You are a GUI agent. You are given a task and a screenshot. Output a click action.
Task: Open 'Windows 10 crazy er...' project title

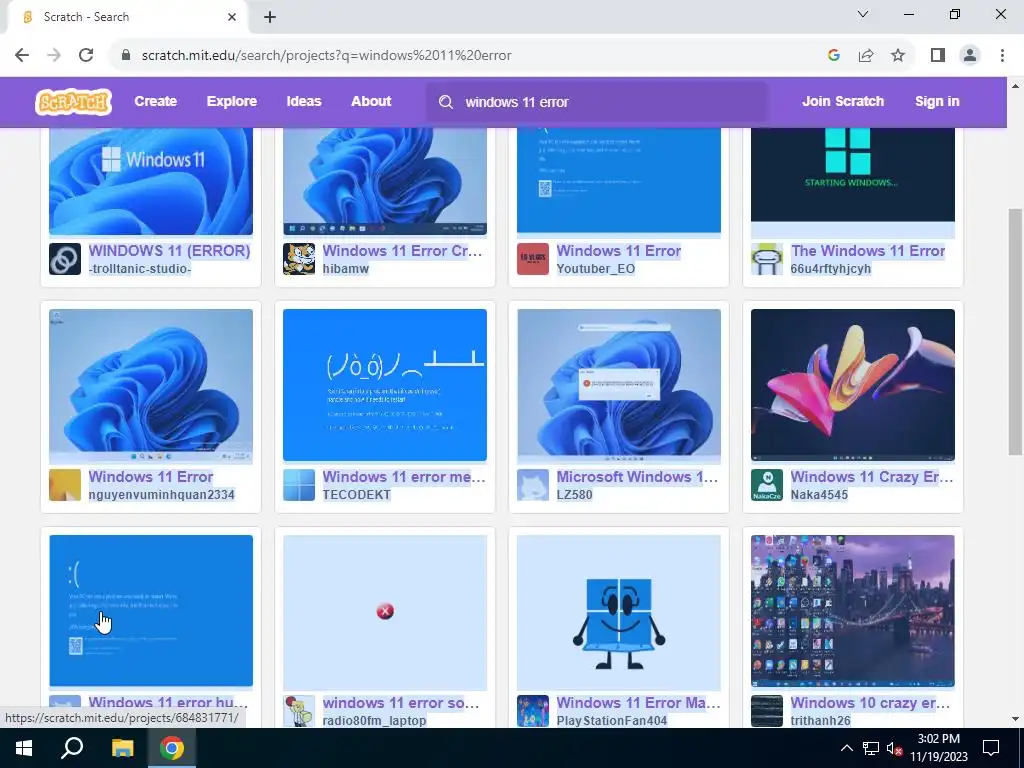point(871,703)
